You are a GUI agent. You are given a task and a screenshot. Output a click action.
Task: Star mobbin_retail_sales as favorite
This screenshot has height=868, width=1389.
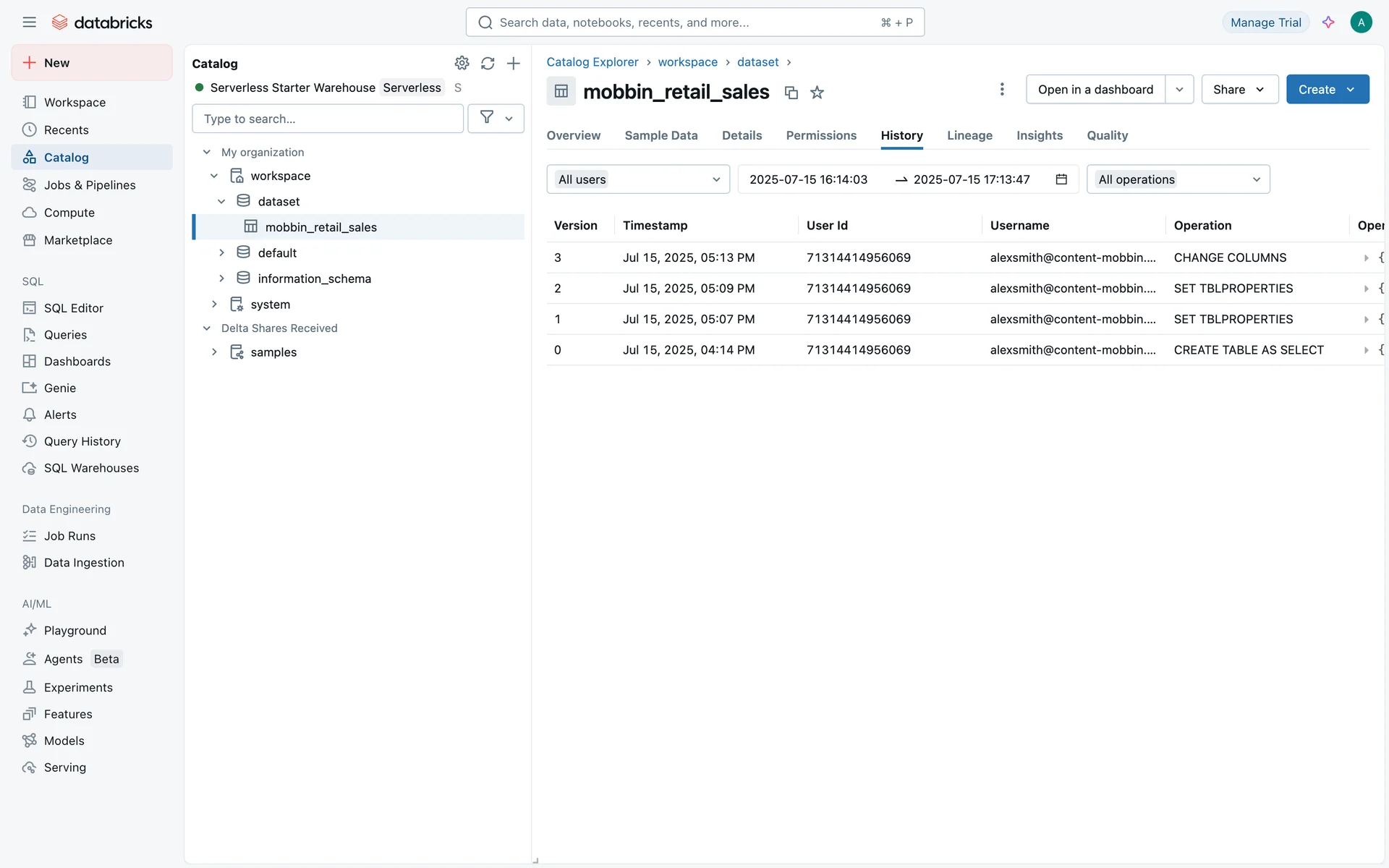point(817,93)
